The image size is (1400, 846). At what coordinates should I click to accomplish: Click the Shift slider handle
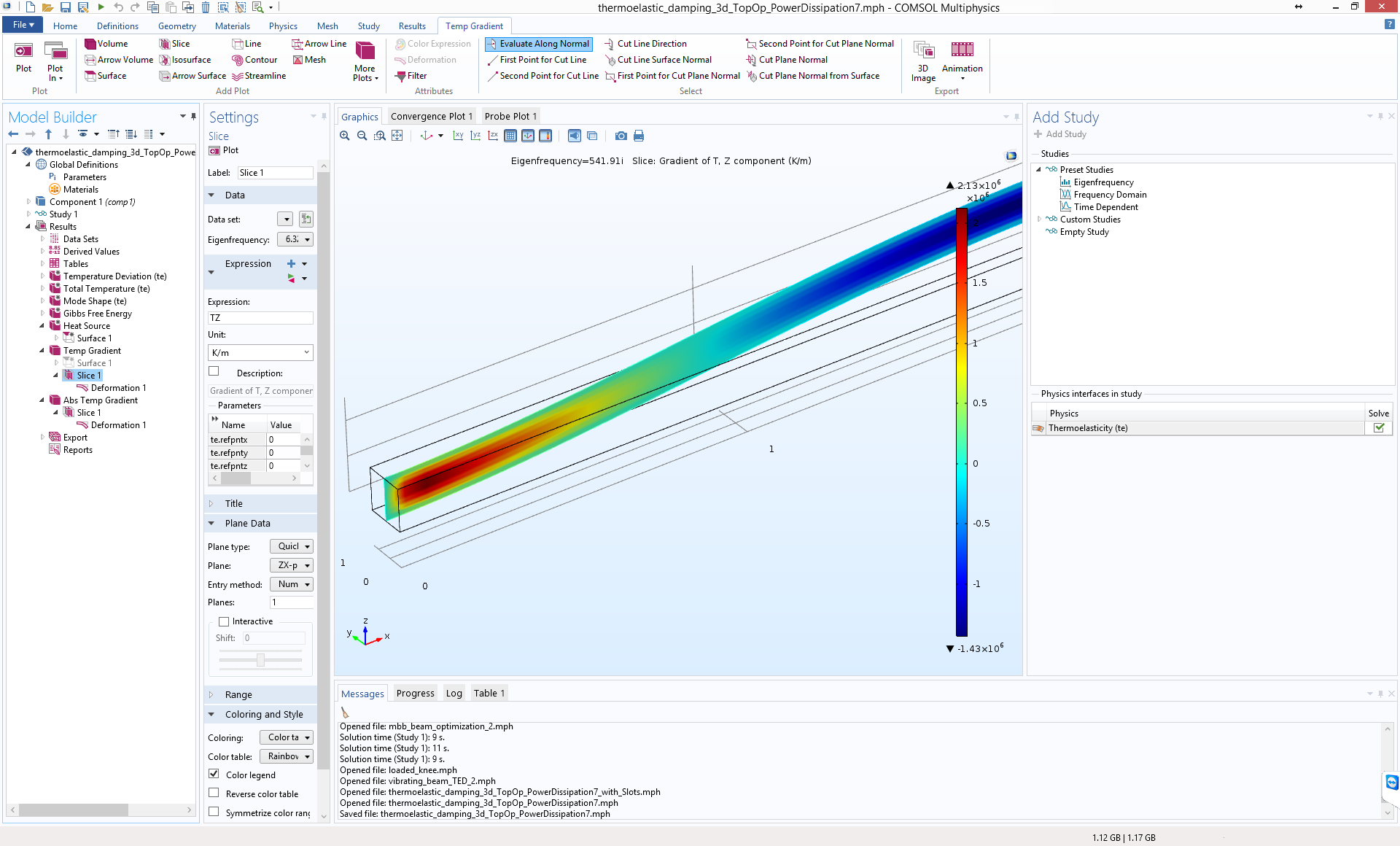coord(260,660)
